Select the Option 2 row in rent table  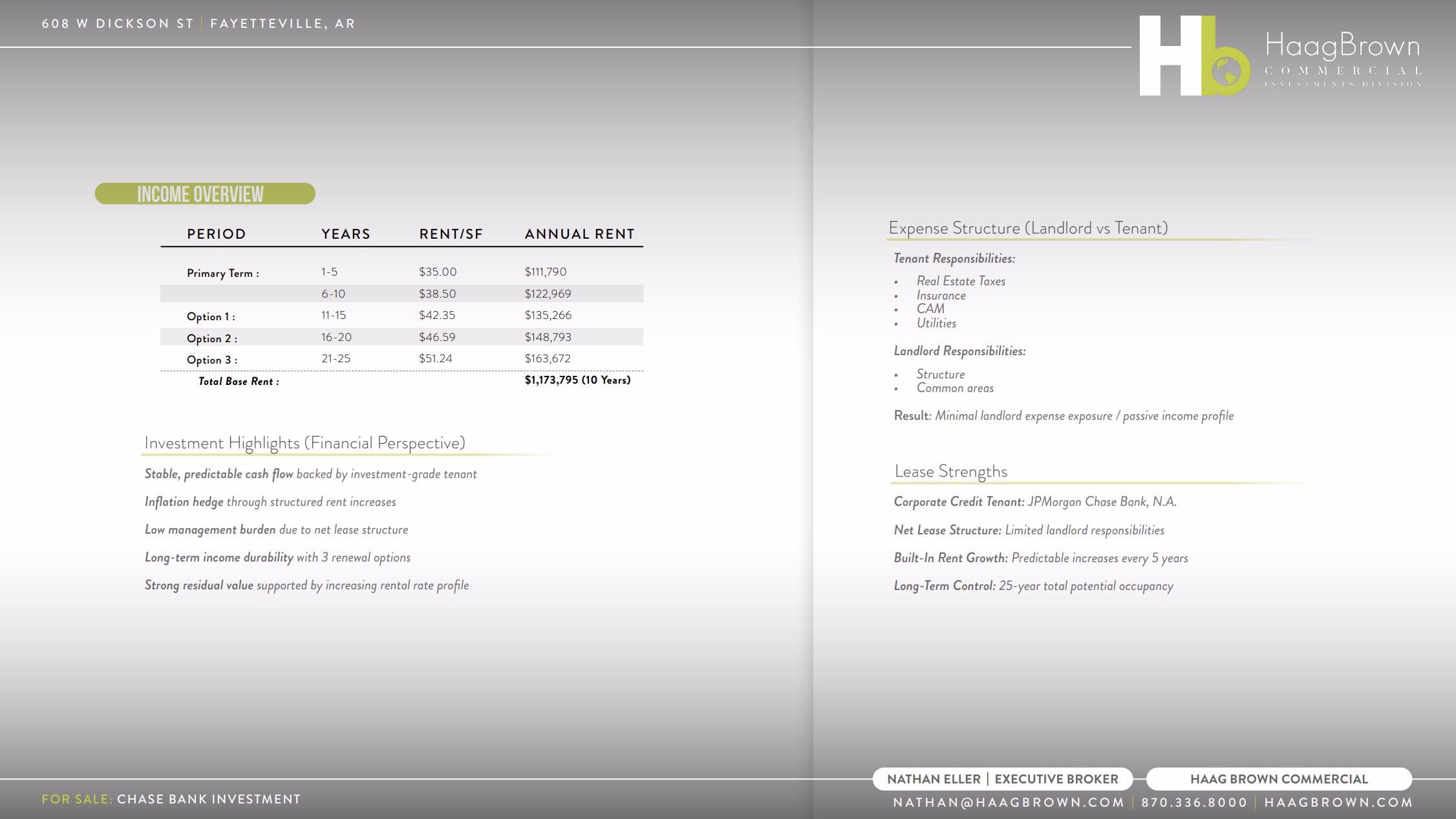pyautogui.click(x=401, y=337)
